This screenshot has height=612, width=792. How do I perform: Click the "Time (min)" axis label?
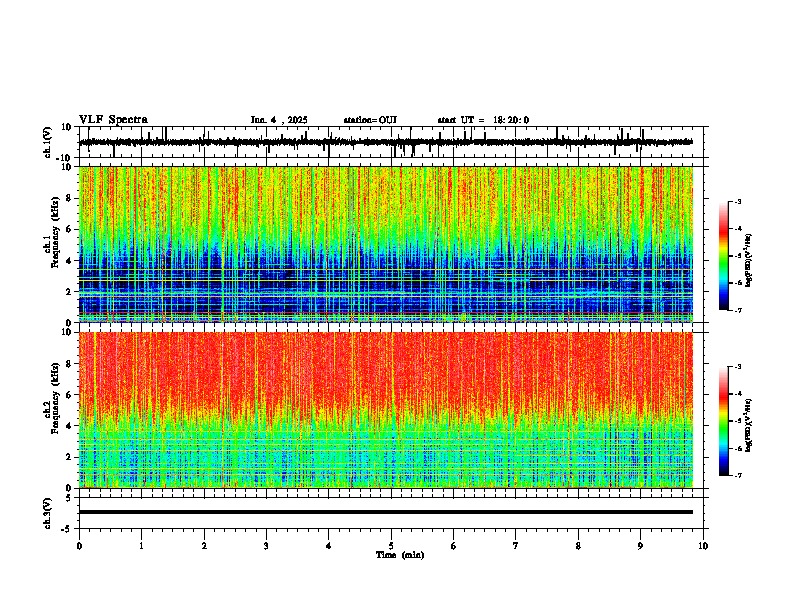(400, 555)
